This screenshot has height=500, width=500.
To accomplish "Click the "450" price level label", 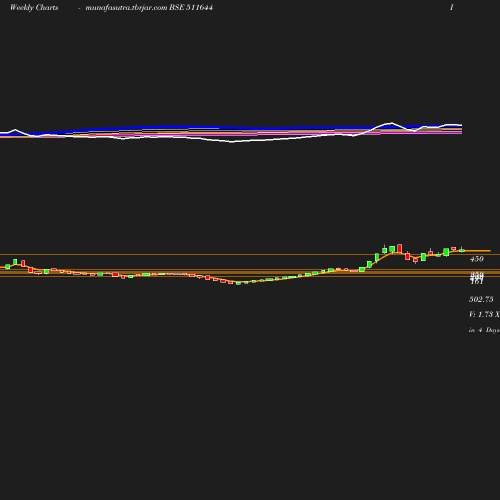I will pos(476,259).
